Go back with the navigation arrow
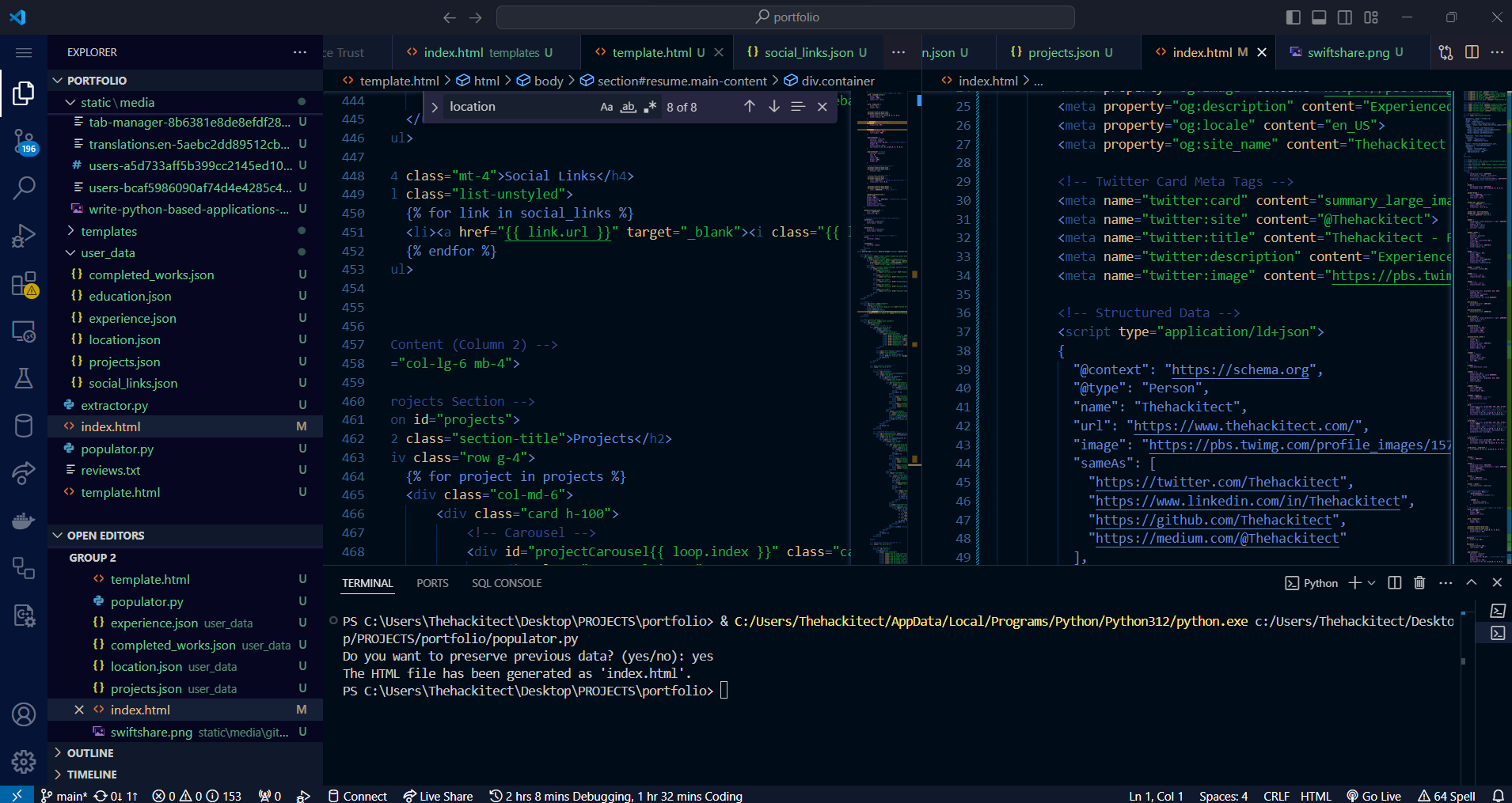The height and width of the screenshot is (803, 1512). coord(450,17)
